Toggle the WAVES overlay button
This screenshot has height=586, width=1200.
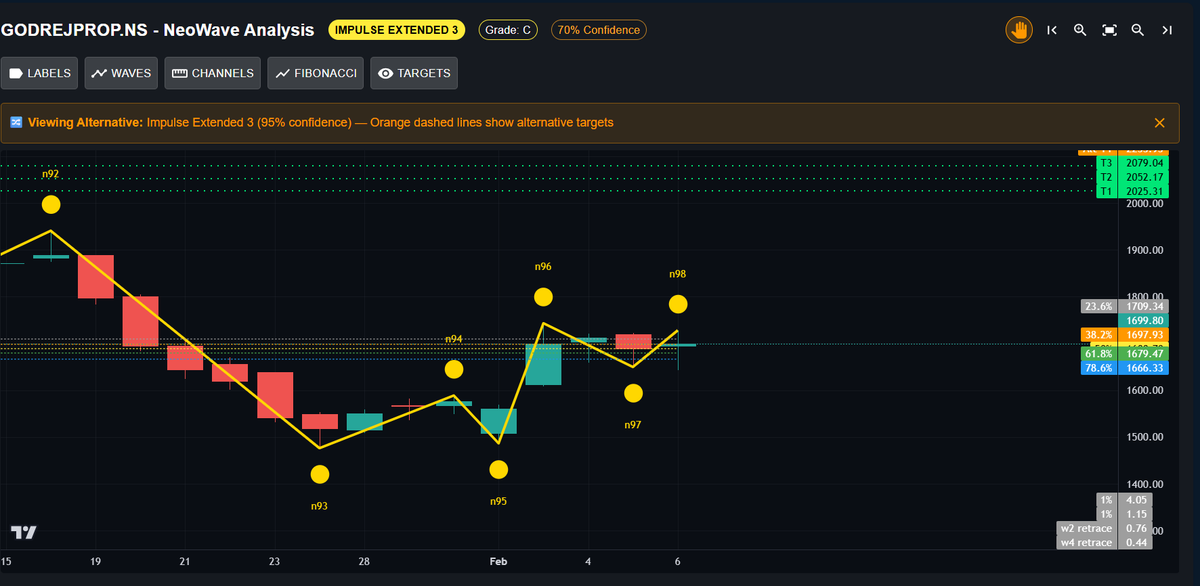tap(122, 73)
